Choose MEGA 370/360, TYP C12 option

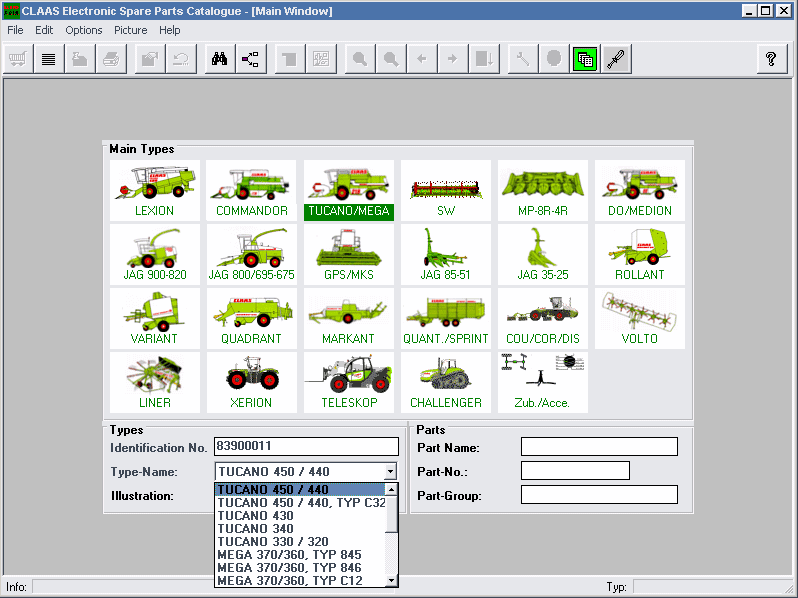300,581
